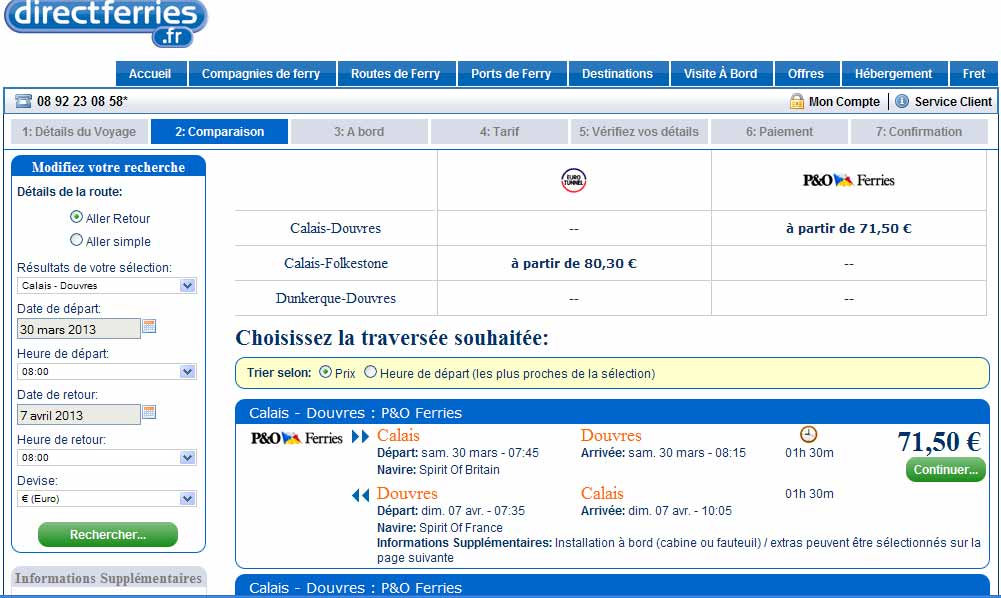1001x598 pixels.
Task: Select the Aller simple radio button
Action: pyautogui.click(x=77, y=240)
